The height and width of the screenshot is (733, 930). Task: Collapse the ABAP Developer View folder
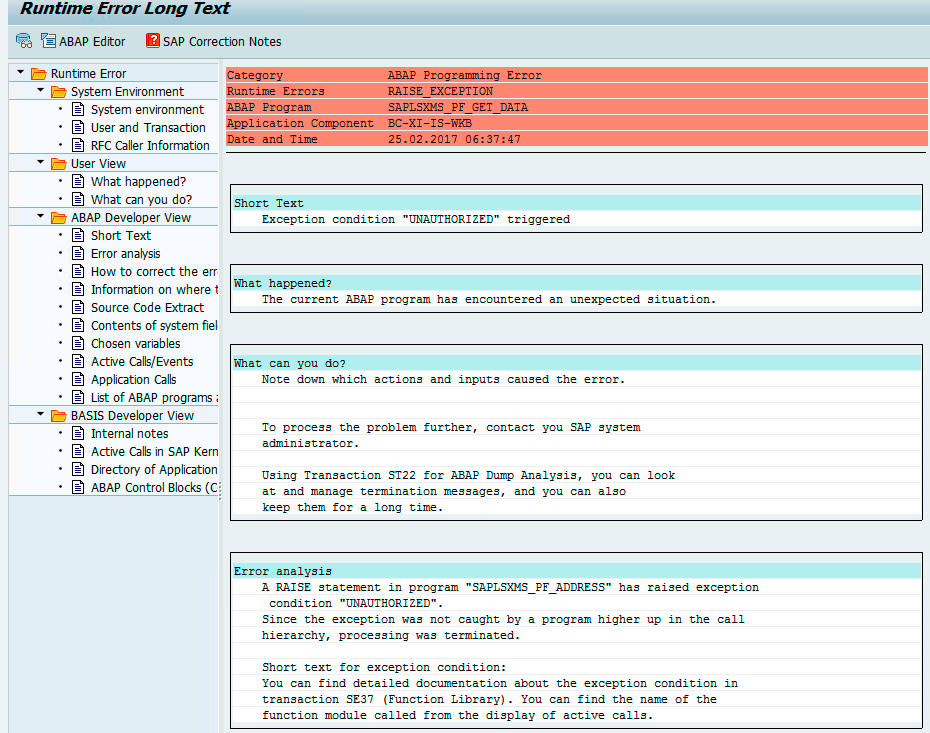(x=40, y=216)
